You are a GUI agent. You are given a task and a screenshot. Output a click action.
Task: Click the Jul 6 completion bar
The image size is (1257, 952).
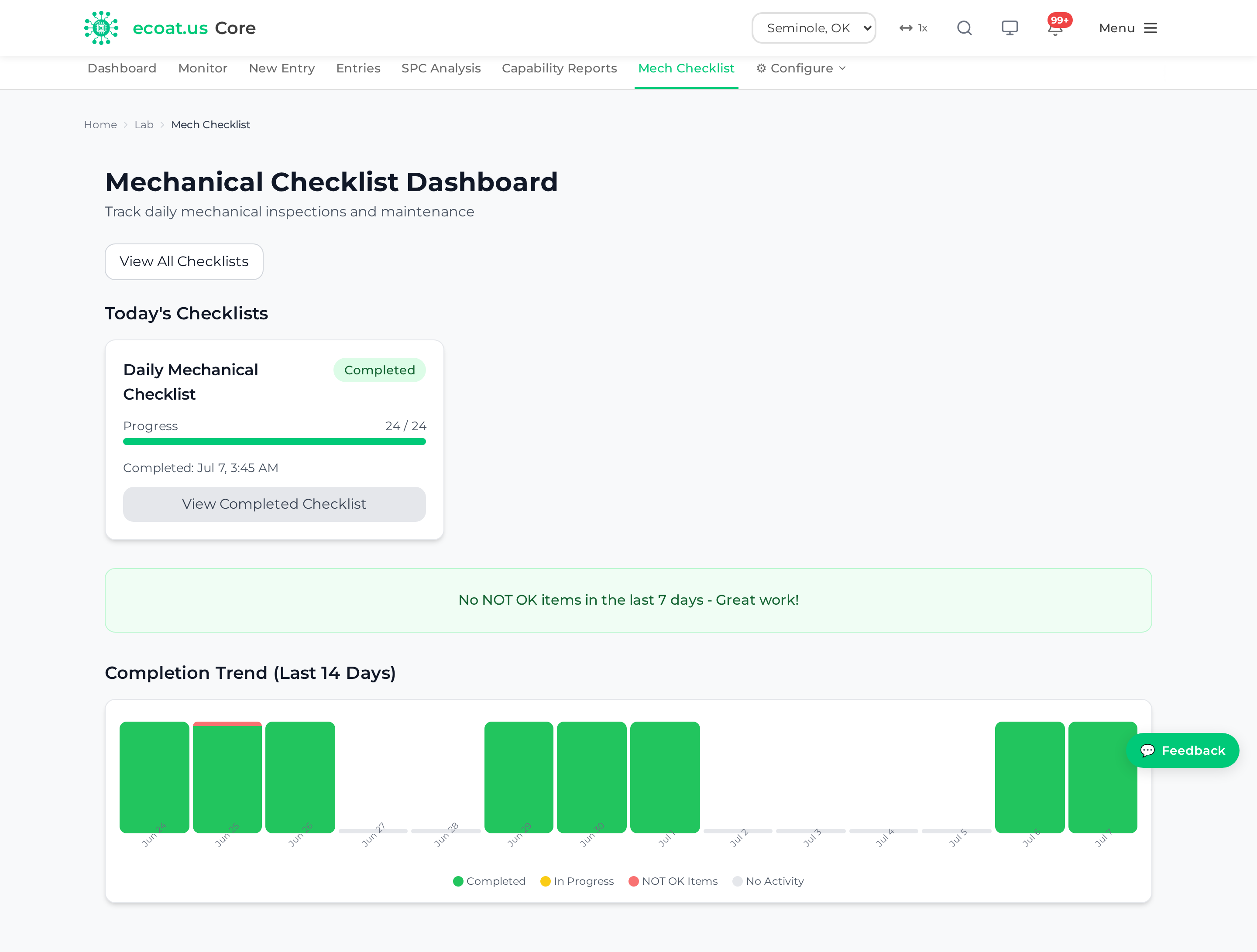pyautogui.click(x=1030, y=777)
